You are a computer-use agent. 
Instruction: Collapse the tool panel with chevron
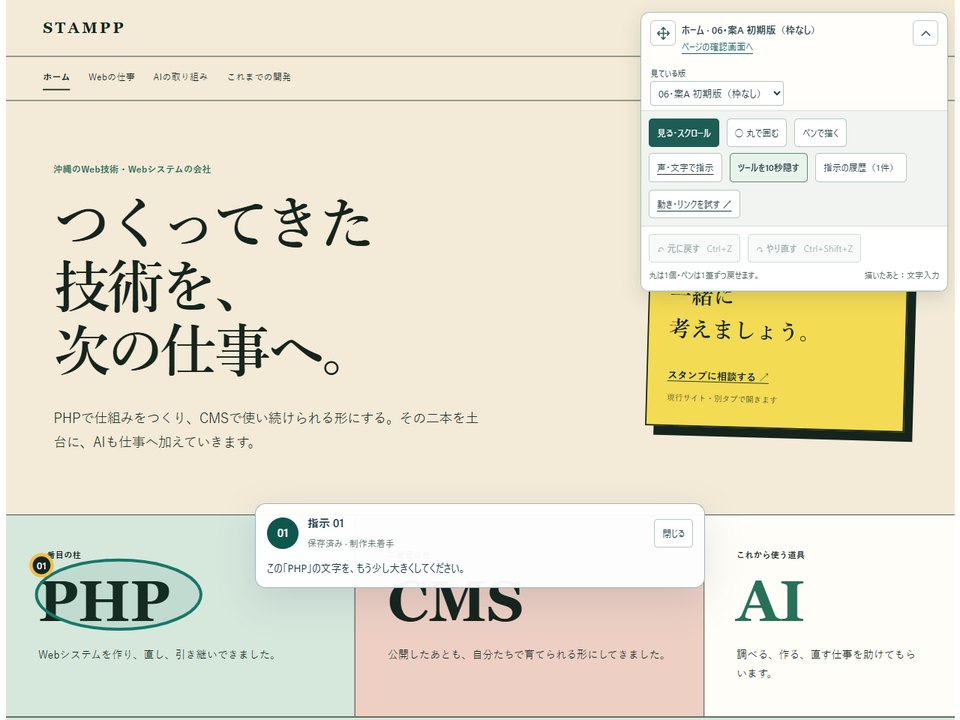[925, 33]
